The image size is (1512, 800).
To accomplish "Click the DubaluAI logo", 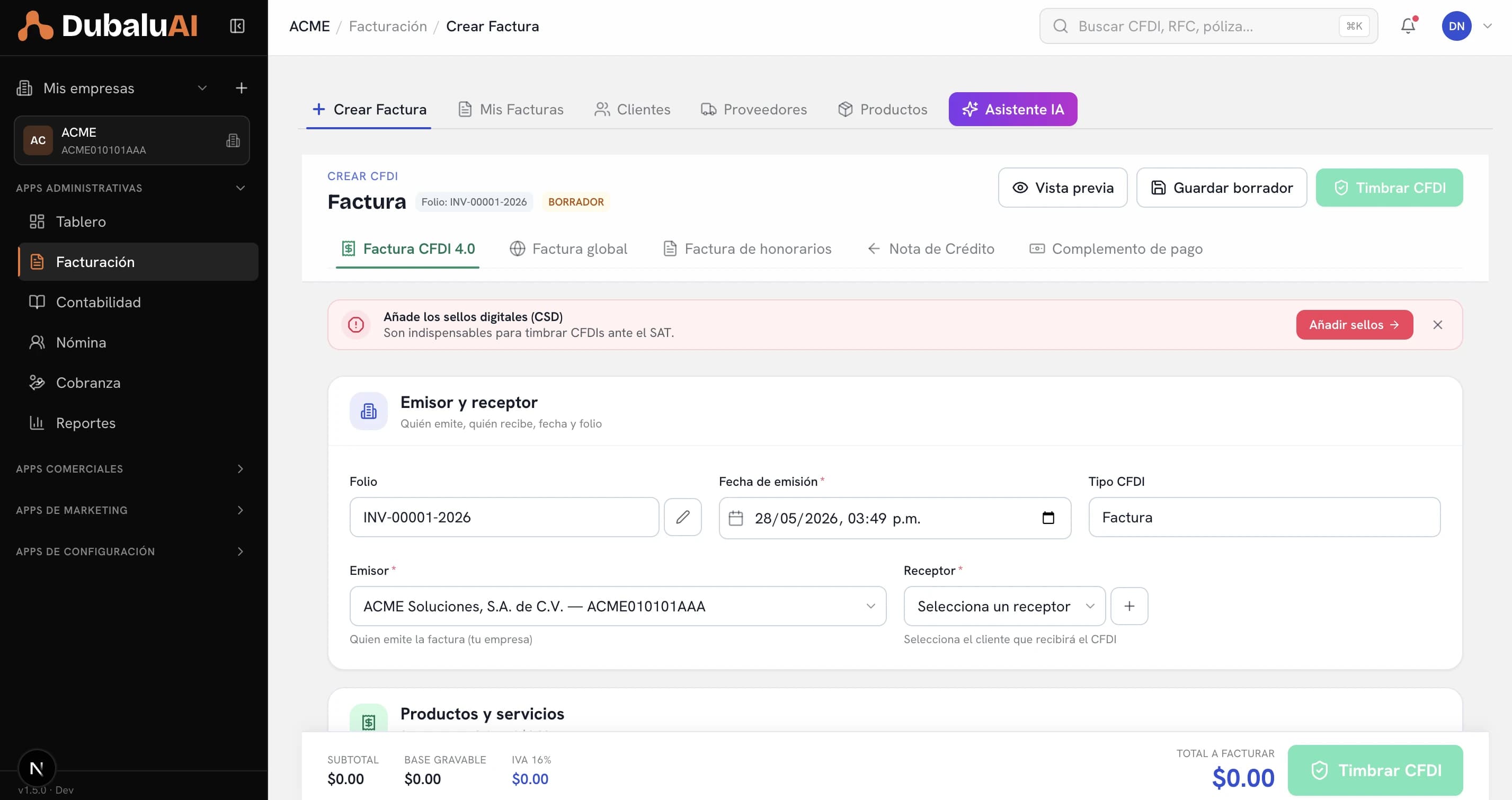I will 108,26.
